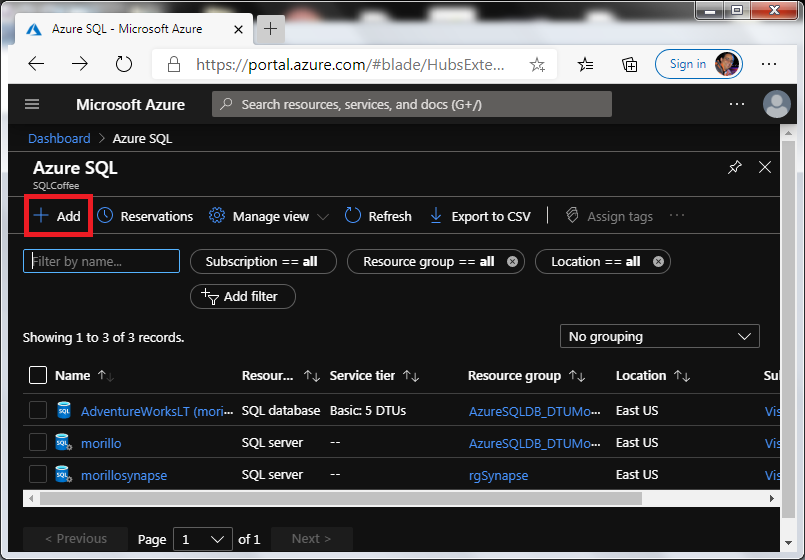Check the morillosynapse row checkbox
The height and width of the screenshot is (560, 805).
point(38,474)
